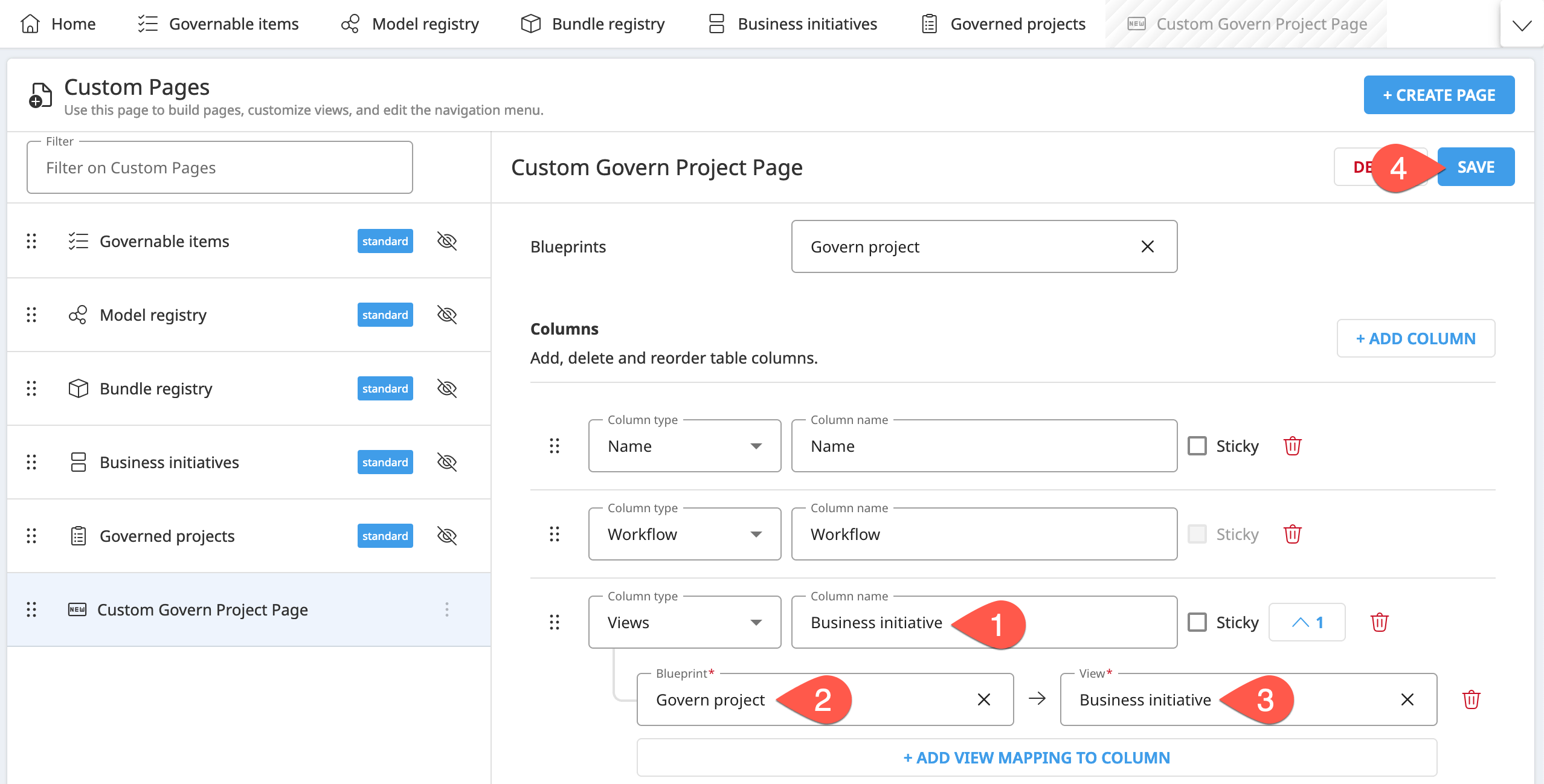Open the Governable items navigation tab
Image resolution: width=1544 pixels, height=784 pixels.
pos(218,24)
